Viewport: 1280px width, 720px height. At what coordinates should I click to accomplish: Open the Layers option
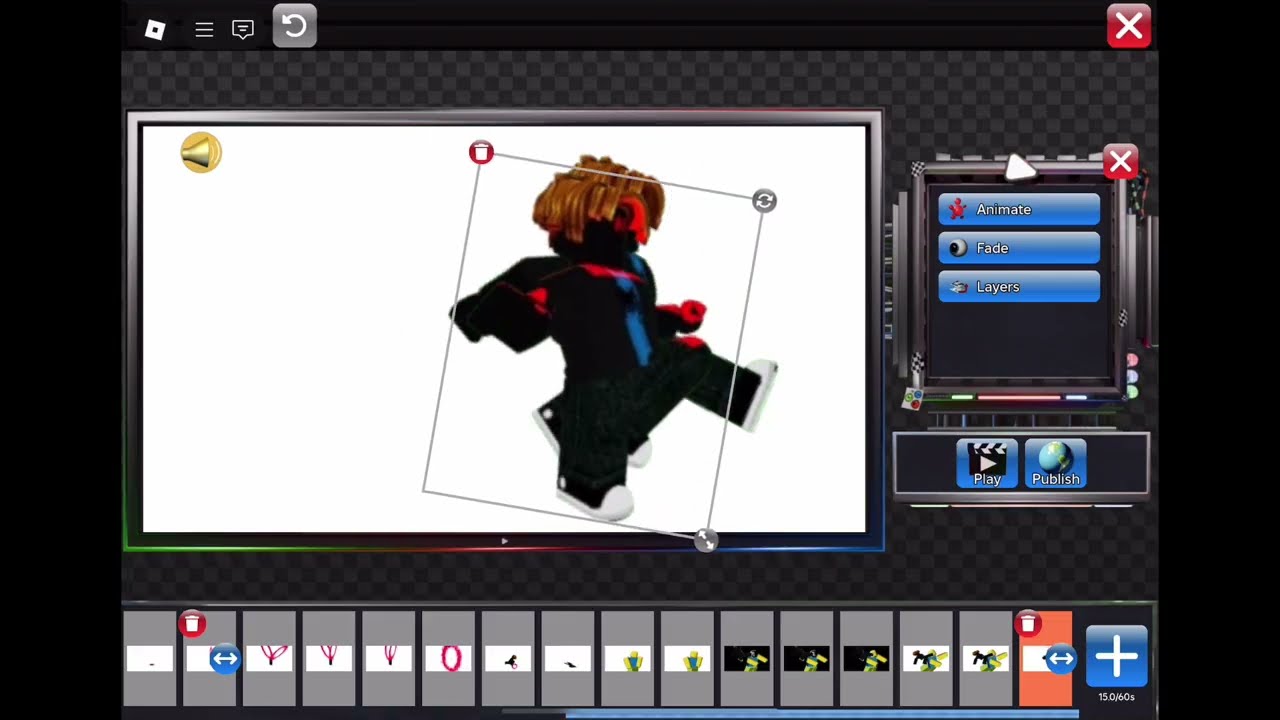tap(1019, 287)
